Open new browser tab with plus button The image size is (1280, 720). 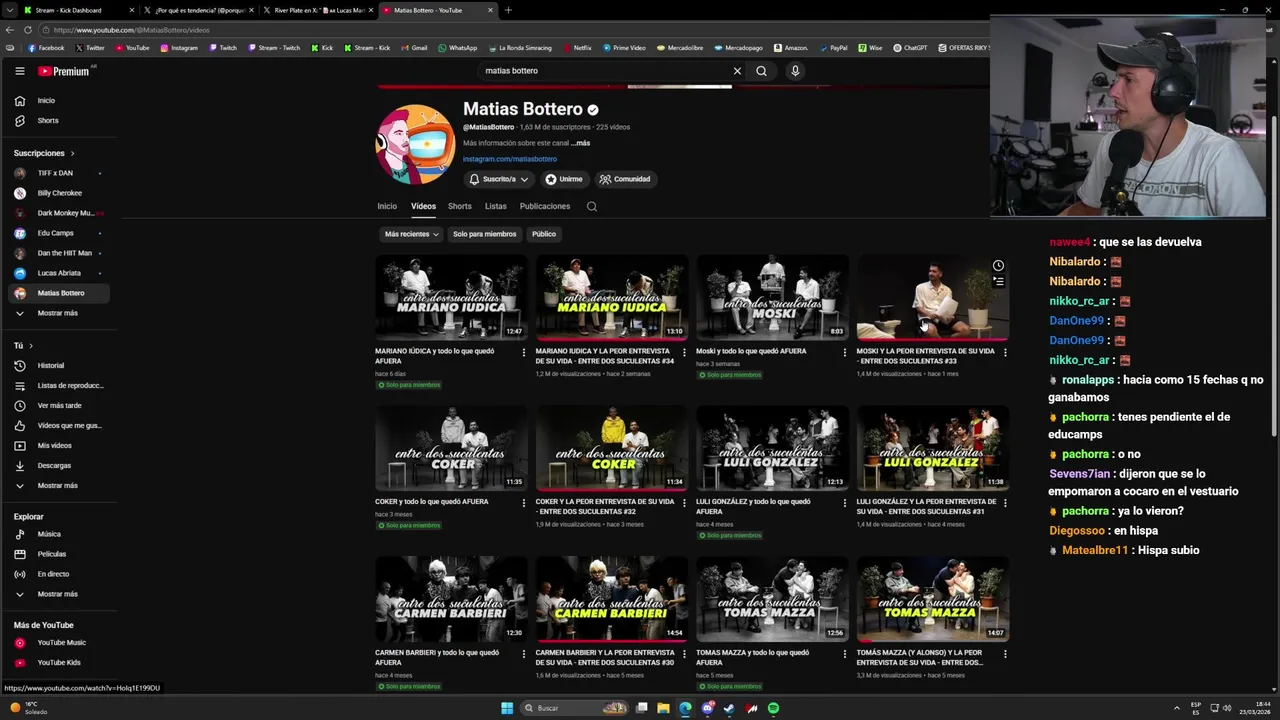508,10
